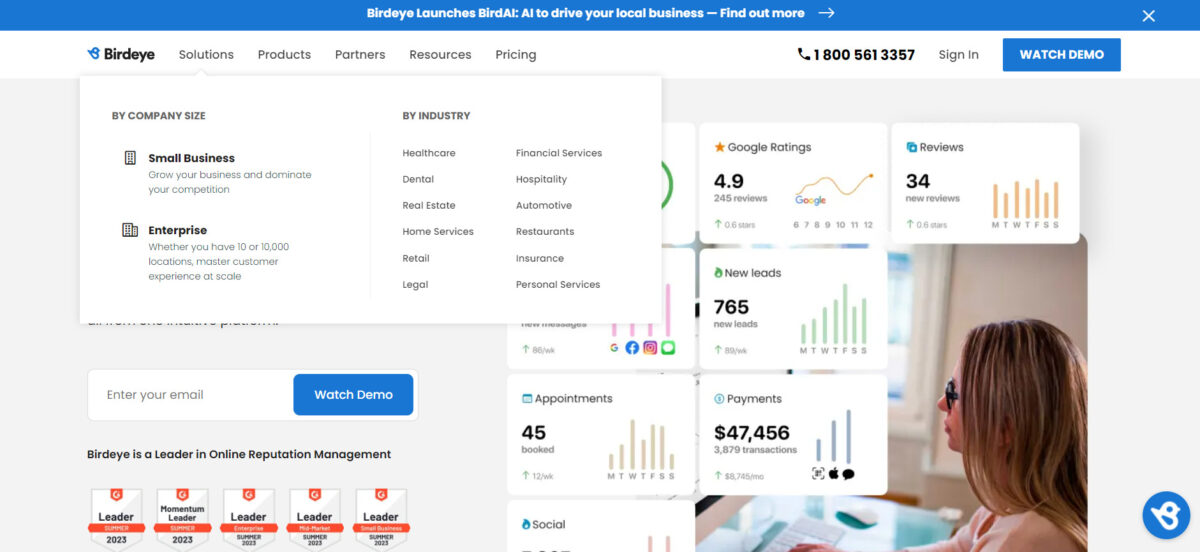
Task: Click the Instagram icon in messages card
Action: [650, 348]
